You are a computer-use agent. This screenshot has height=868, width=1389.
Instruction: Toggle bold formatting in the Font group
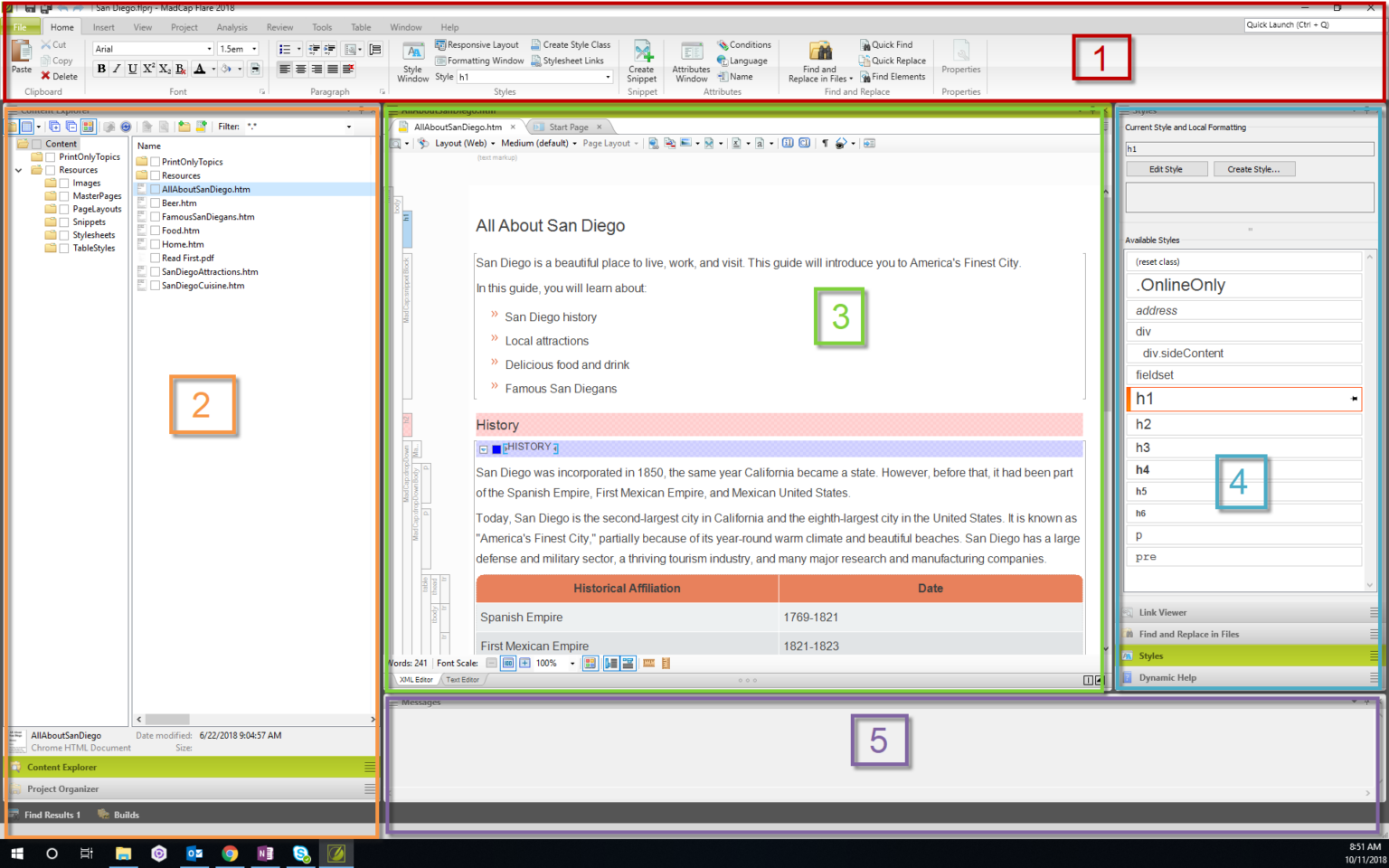point(101,69)
